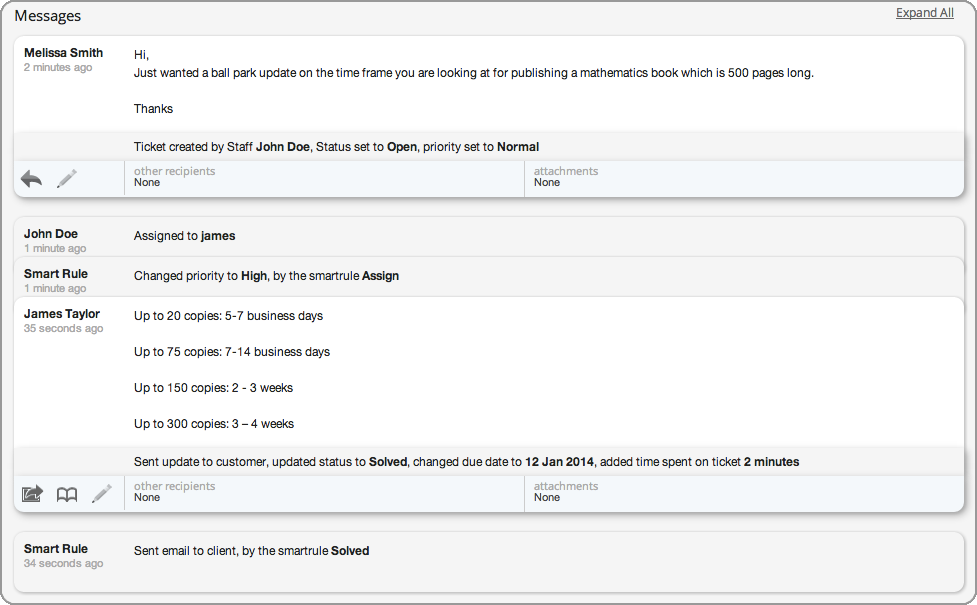The image size is (977, 605).
Task: Click the 'Up to 300 copies: 3 – 4 weeks' line
Action: (214, 424)
